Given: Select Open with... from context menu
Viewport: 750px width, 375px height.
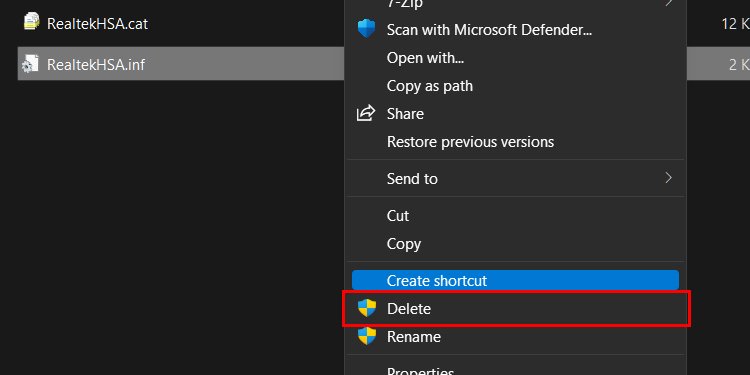Looking at the screenshot, I should pyautogui.click(x=516, y=58).
